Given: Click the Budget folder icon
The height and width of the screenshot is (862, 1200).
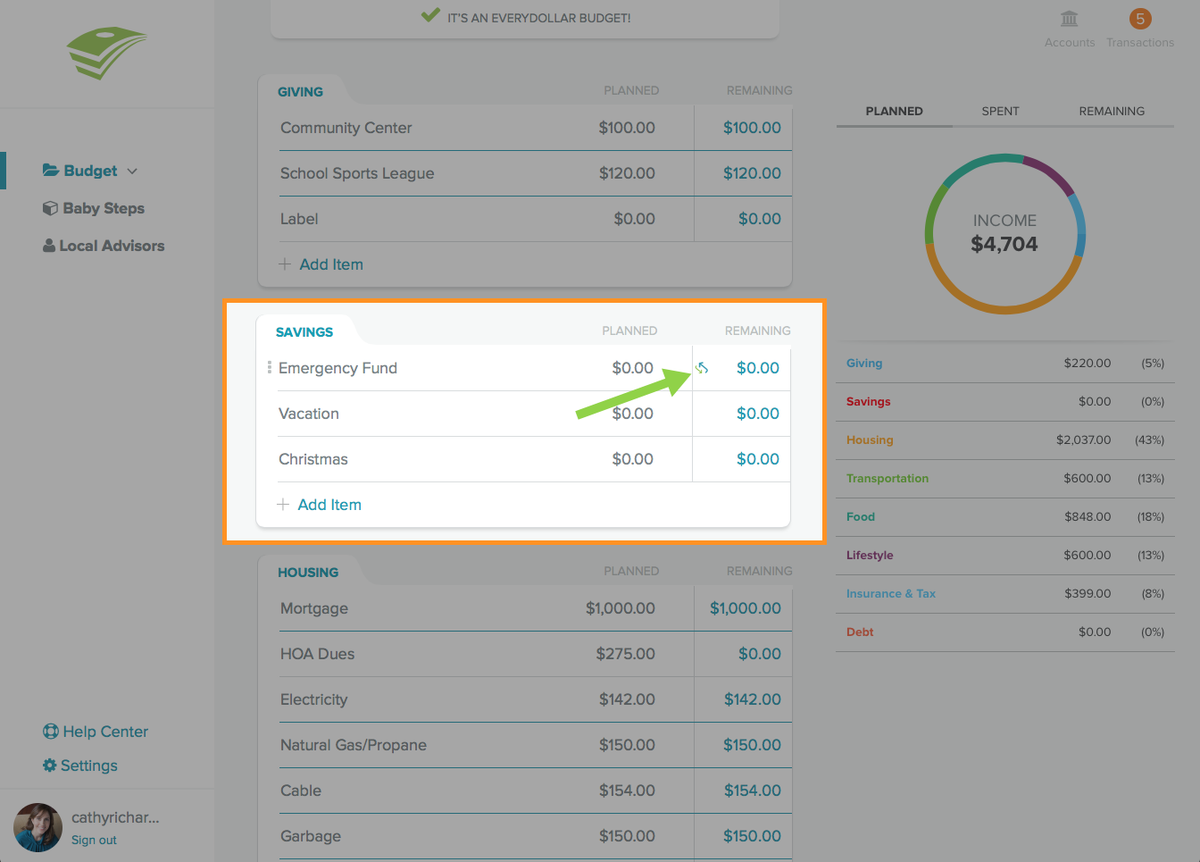Looking at the screenshot, I should pyautogui.click(x=51, y=171).
